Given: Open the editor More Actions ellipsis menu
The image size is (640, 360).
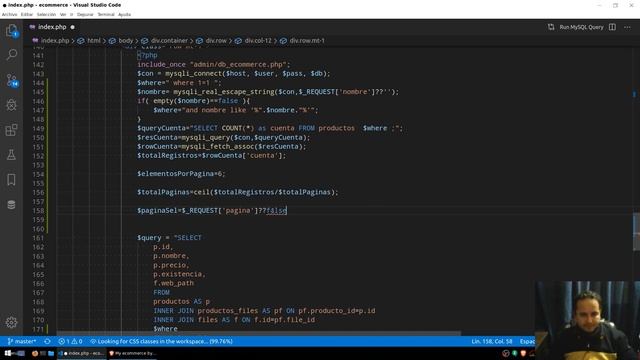Looking at the screenshot, I should pyautogui.click(x=627, y=27).
